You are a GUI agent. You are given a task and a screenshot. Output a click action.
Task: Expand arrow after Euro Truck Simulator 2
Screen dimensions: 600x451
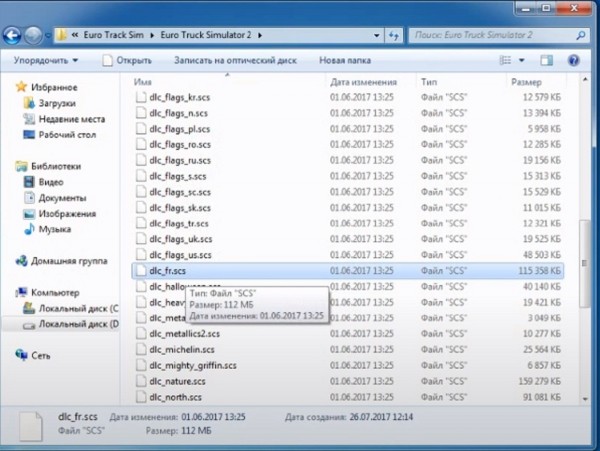point(260,36)
